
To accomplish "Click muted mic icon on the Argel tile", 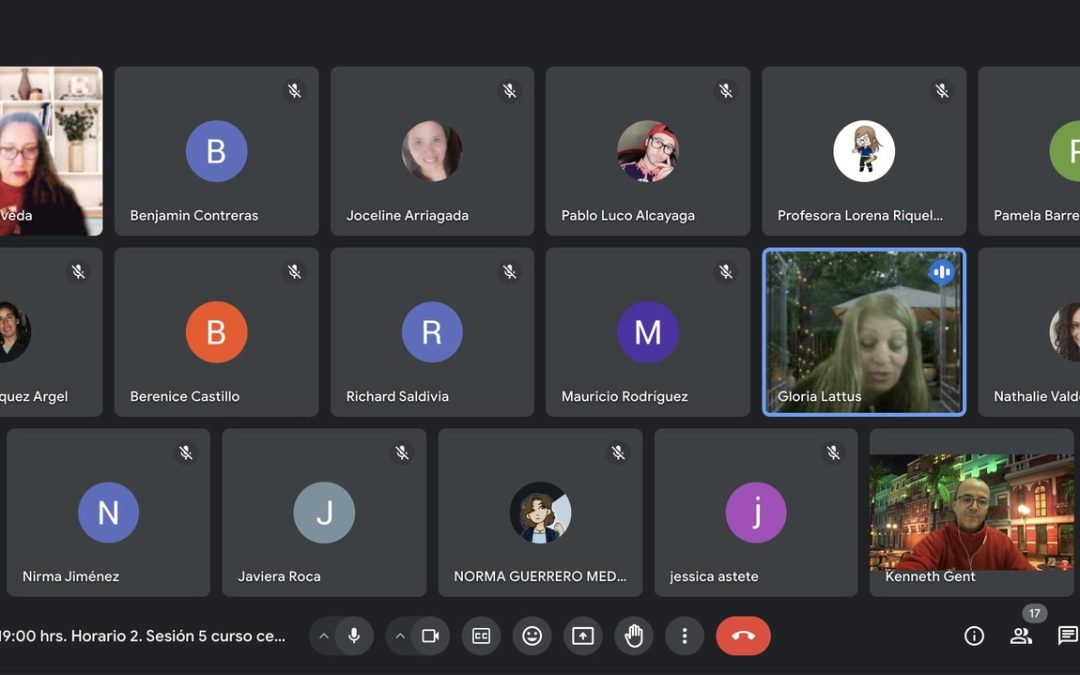I will (79, 271).
